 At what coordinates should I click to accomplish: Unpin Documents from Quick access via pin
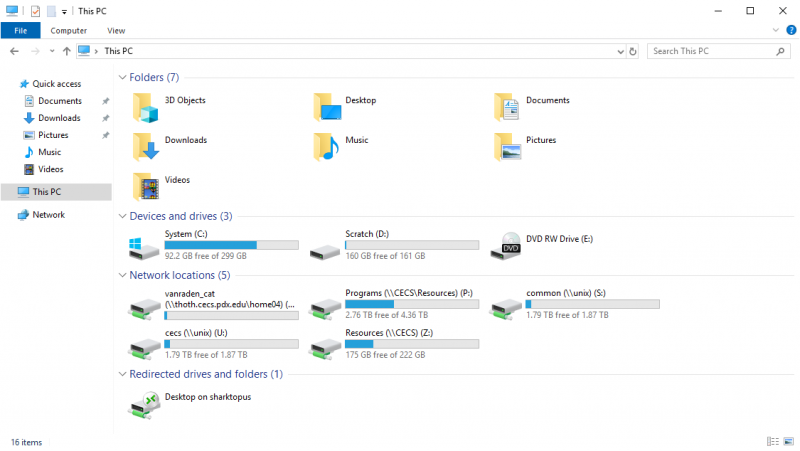tap(106, 101)
